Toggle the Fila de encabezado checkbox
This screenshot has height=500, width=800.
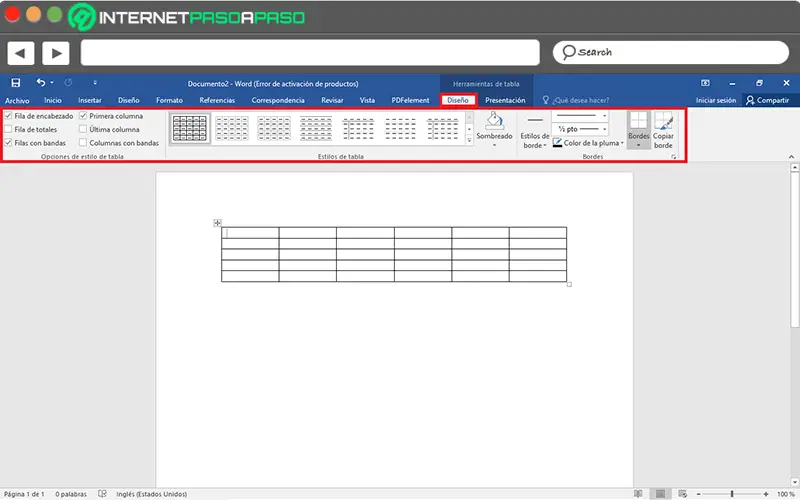pos(8,116)
